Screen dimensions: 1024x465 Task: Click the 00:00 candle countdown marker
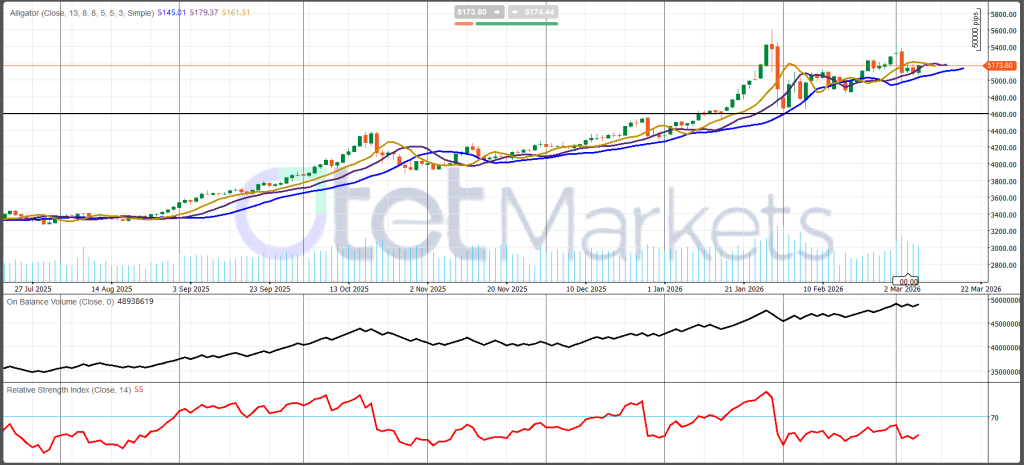[x=904, y=281]
